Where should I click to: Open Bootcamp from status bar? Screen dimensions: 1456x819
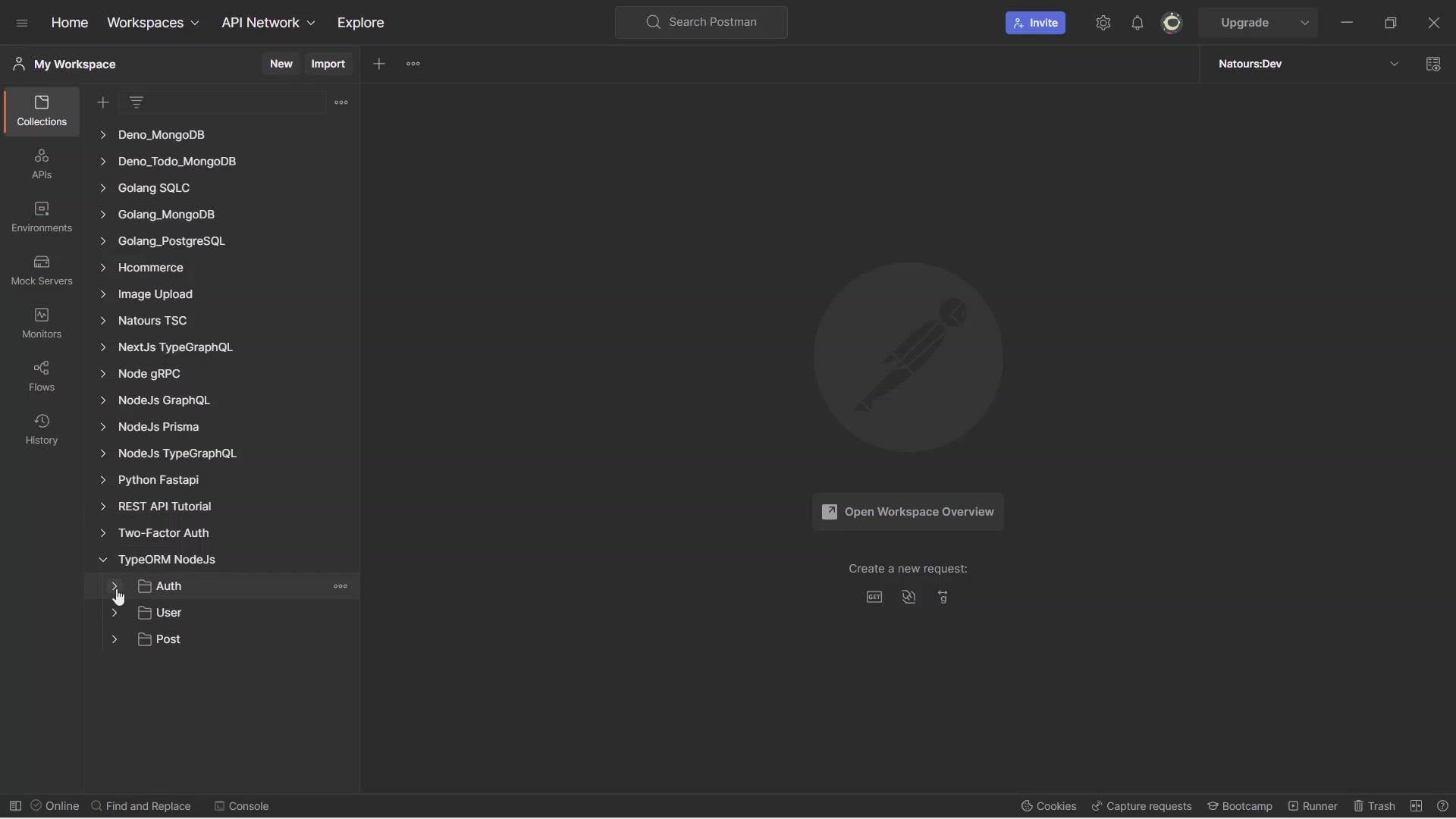[1240, 806]
